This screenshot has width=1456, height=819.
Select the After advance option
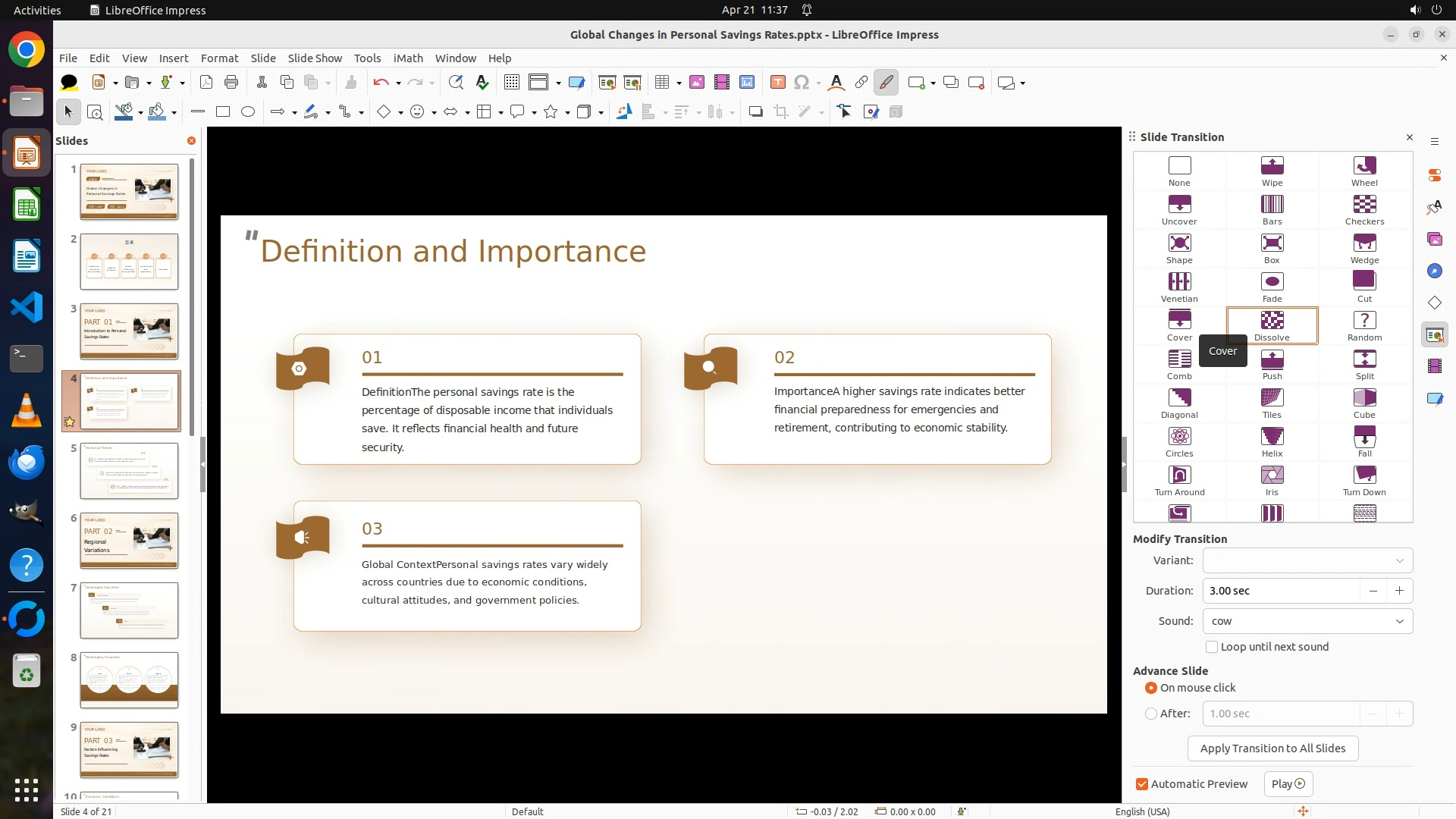(1151, 714)
